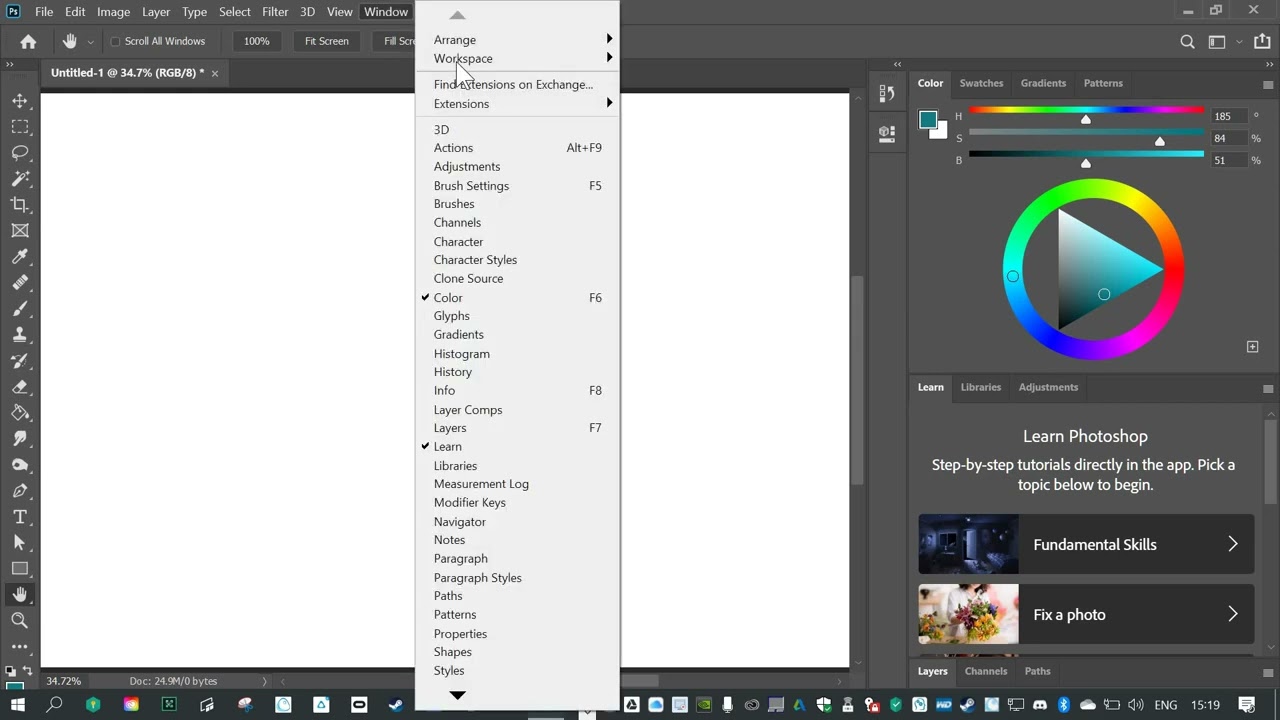Image resolution: width=1280 pixels, height=720 pixels.
Task: Select the Rectangular Marquee tool
Action: coord(20,127)
